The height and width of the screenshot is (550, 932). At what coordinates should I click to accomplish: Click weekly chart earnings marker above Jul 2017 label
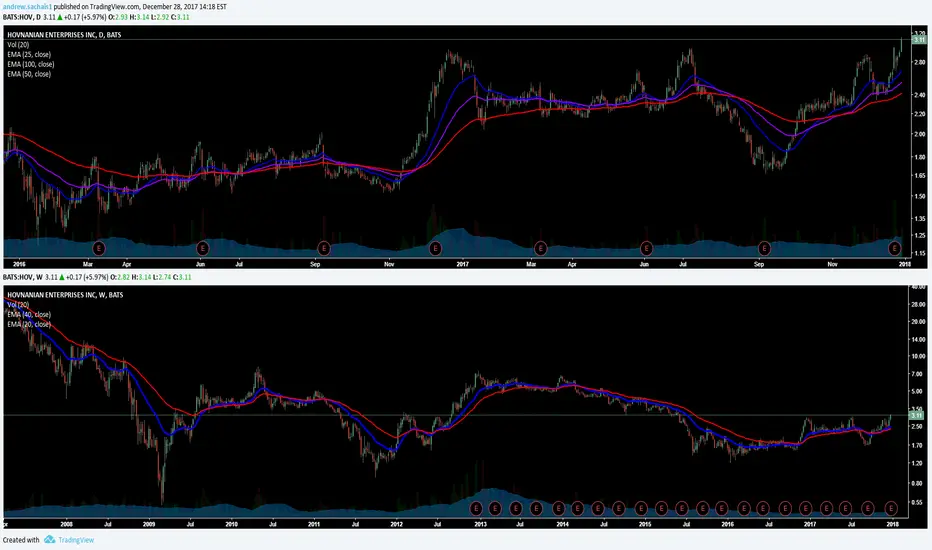[846, 508]
